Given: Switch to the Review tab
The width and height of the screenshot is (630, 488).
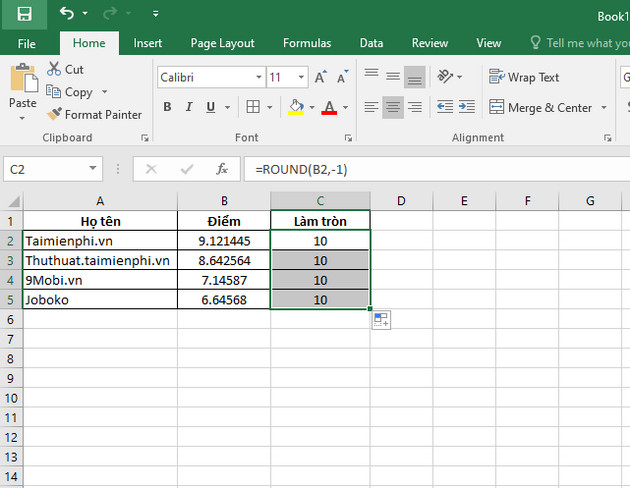Looking at the screenshot, I should click(430, 43).
